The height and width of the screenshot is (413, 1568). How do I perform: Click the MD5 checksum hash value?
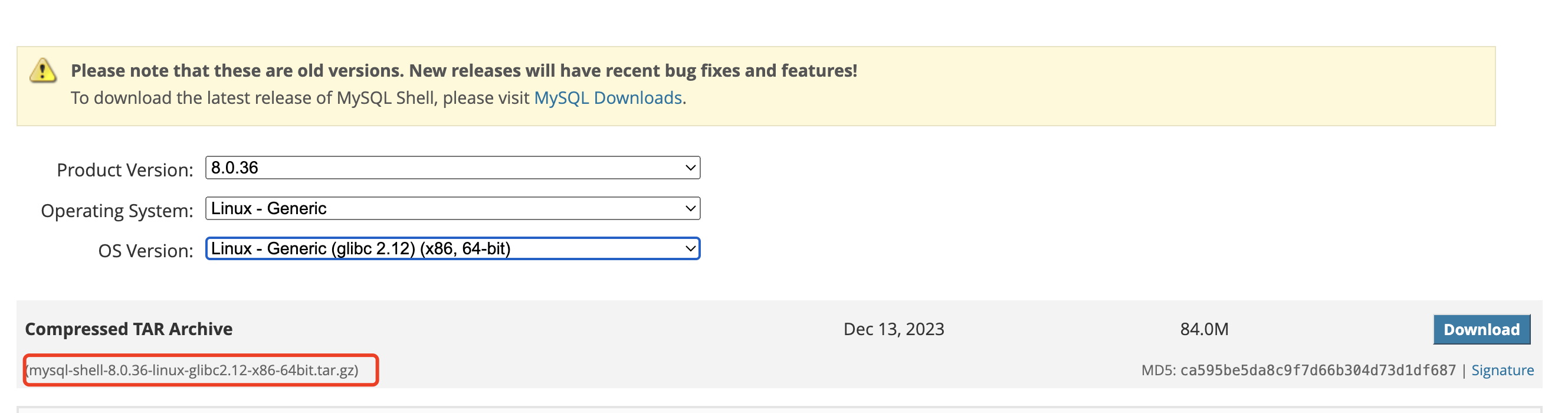pos(1317,371)
